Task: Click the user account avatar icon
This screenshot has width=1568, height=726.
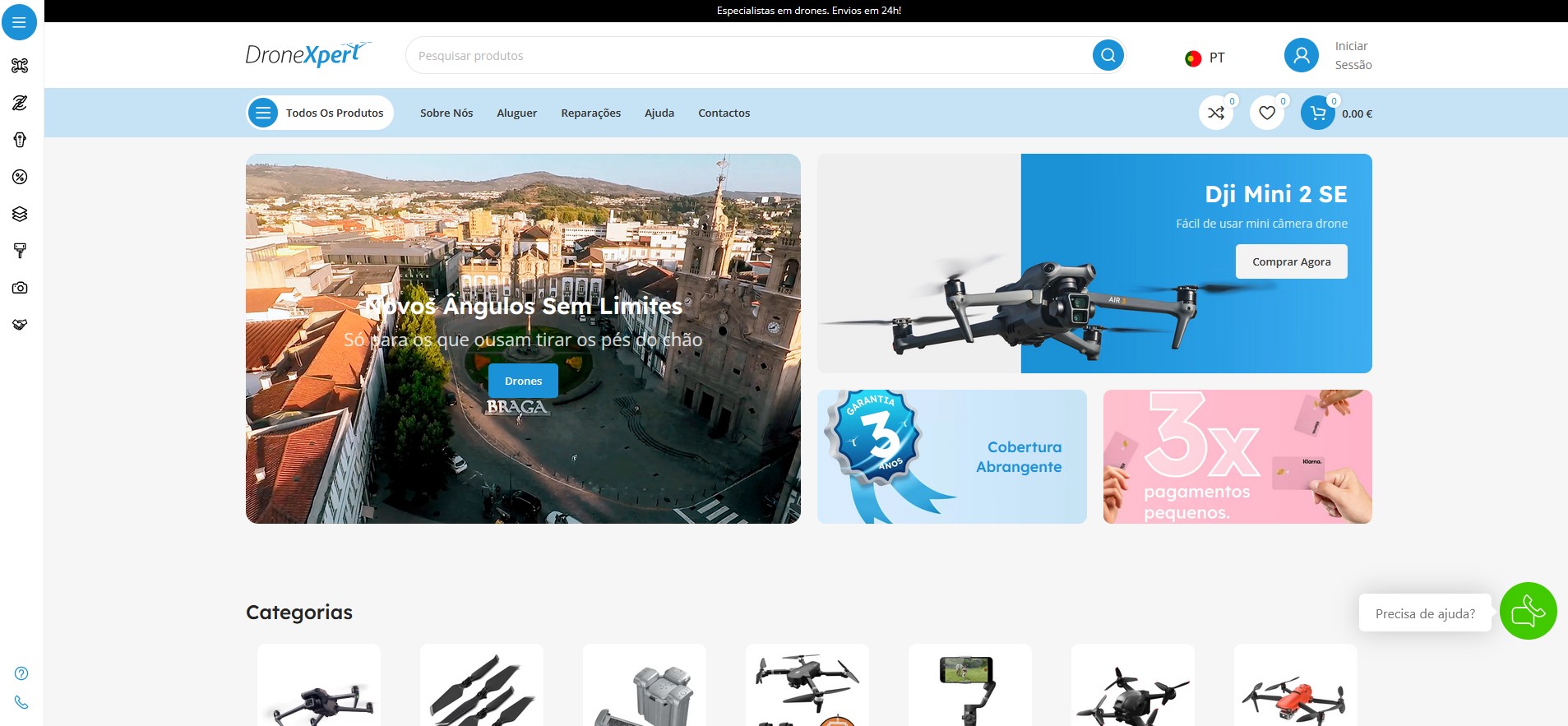Action: coord(1301,55)
